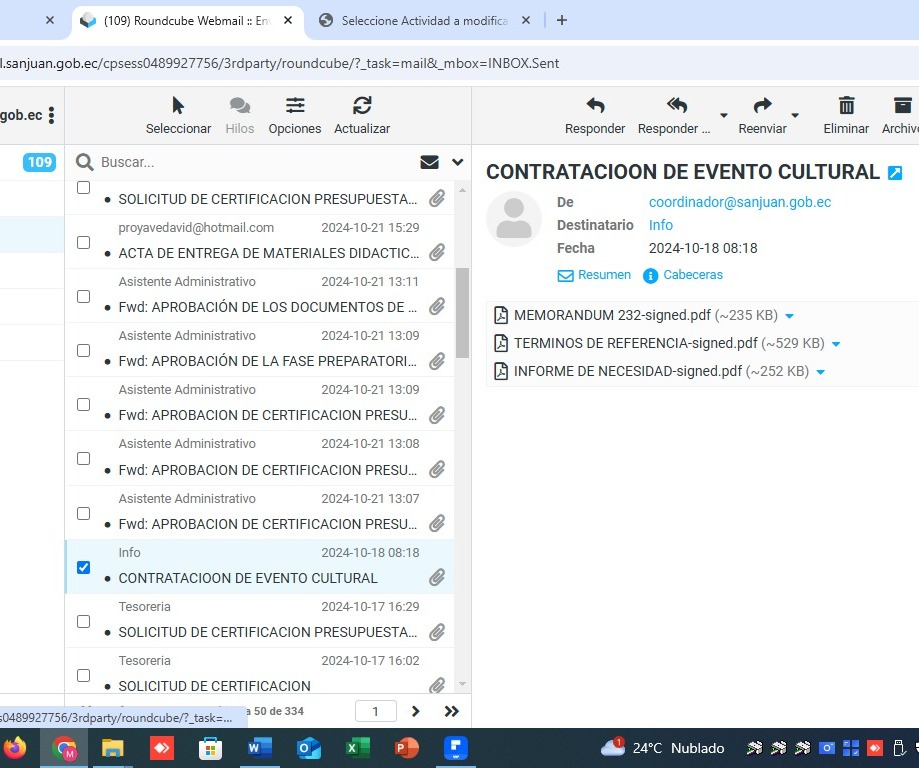Viewport: 919px width, 768px height.
Task: Click the envelope filter icon in search bar
Action: tap(430, 162)
